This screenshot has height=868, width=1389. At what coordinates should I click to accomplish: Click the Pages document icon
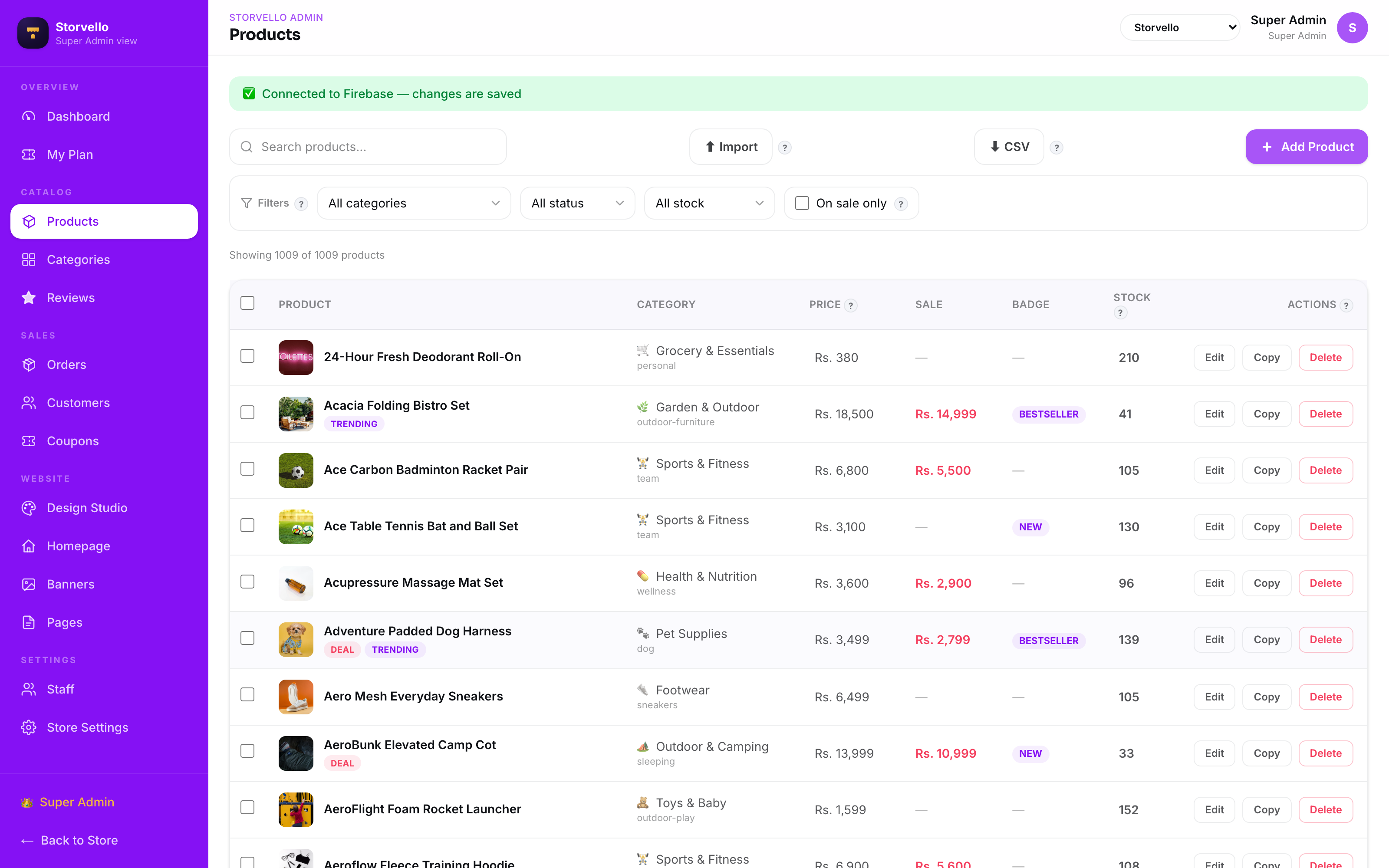(29, 622)
